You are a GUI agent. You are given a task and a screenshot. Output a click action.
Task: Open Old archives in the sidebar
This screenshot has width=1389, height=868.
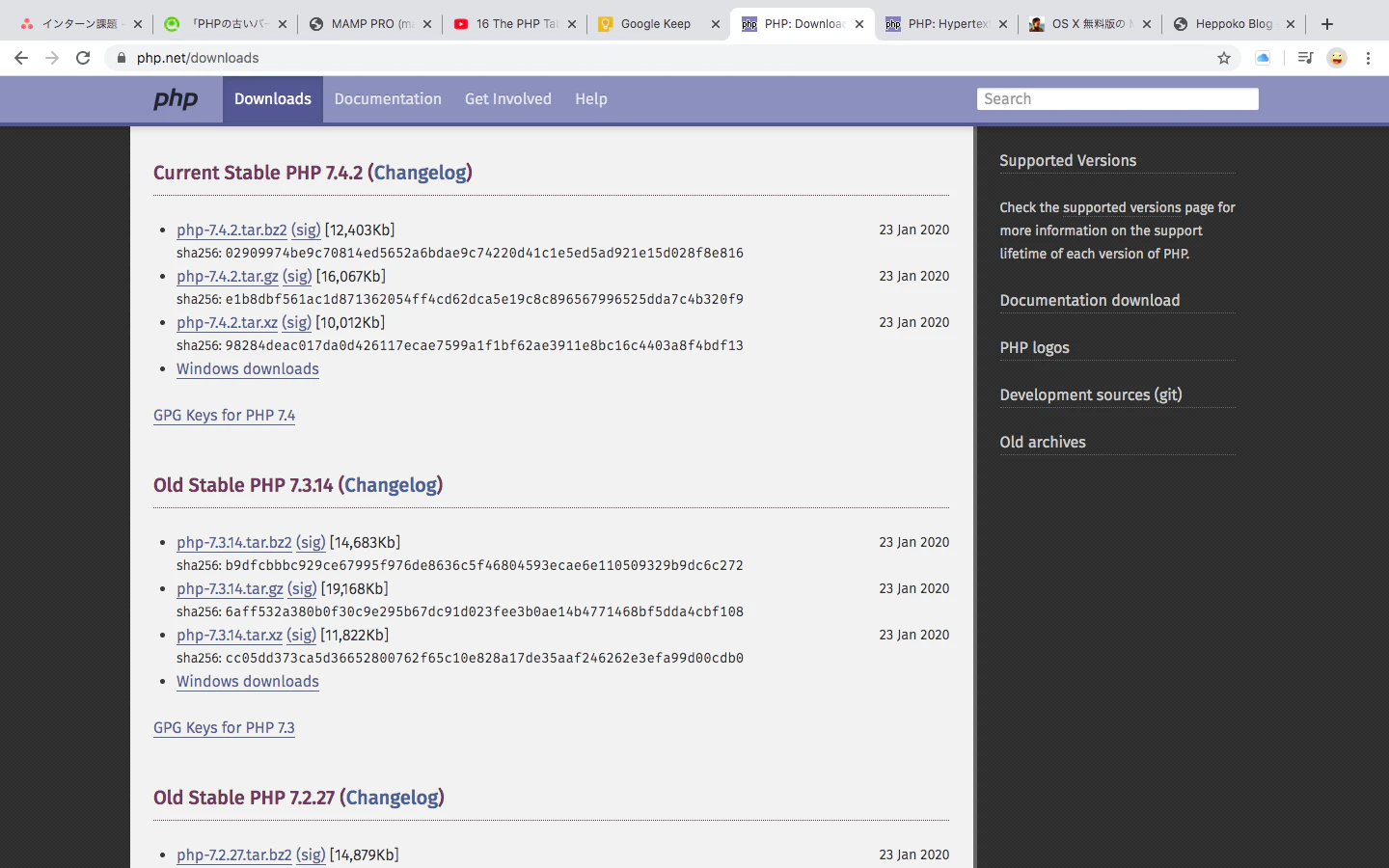click(1043, 443)
